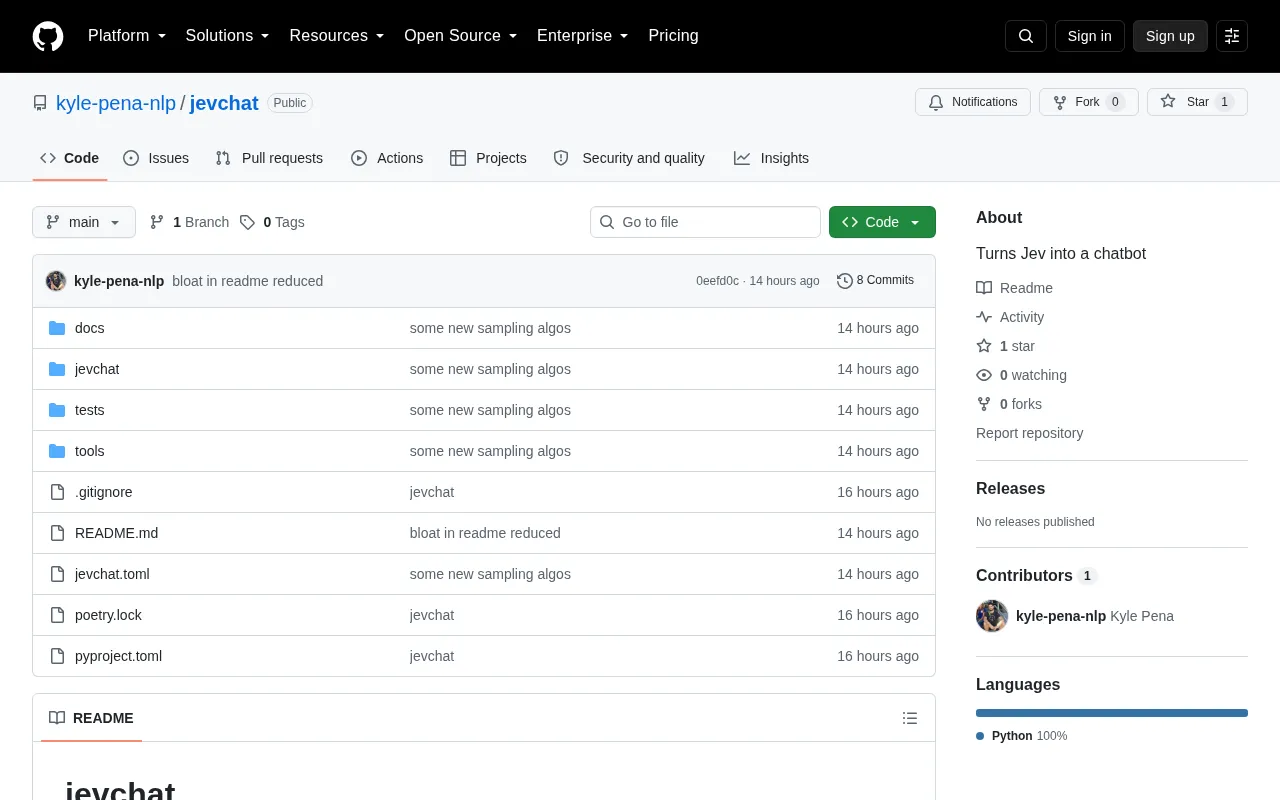Viewport: 1280px width, 800px height.
Task: Click the book icon beside Readme
Action: point(984,288)
